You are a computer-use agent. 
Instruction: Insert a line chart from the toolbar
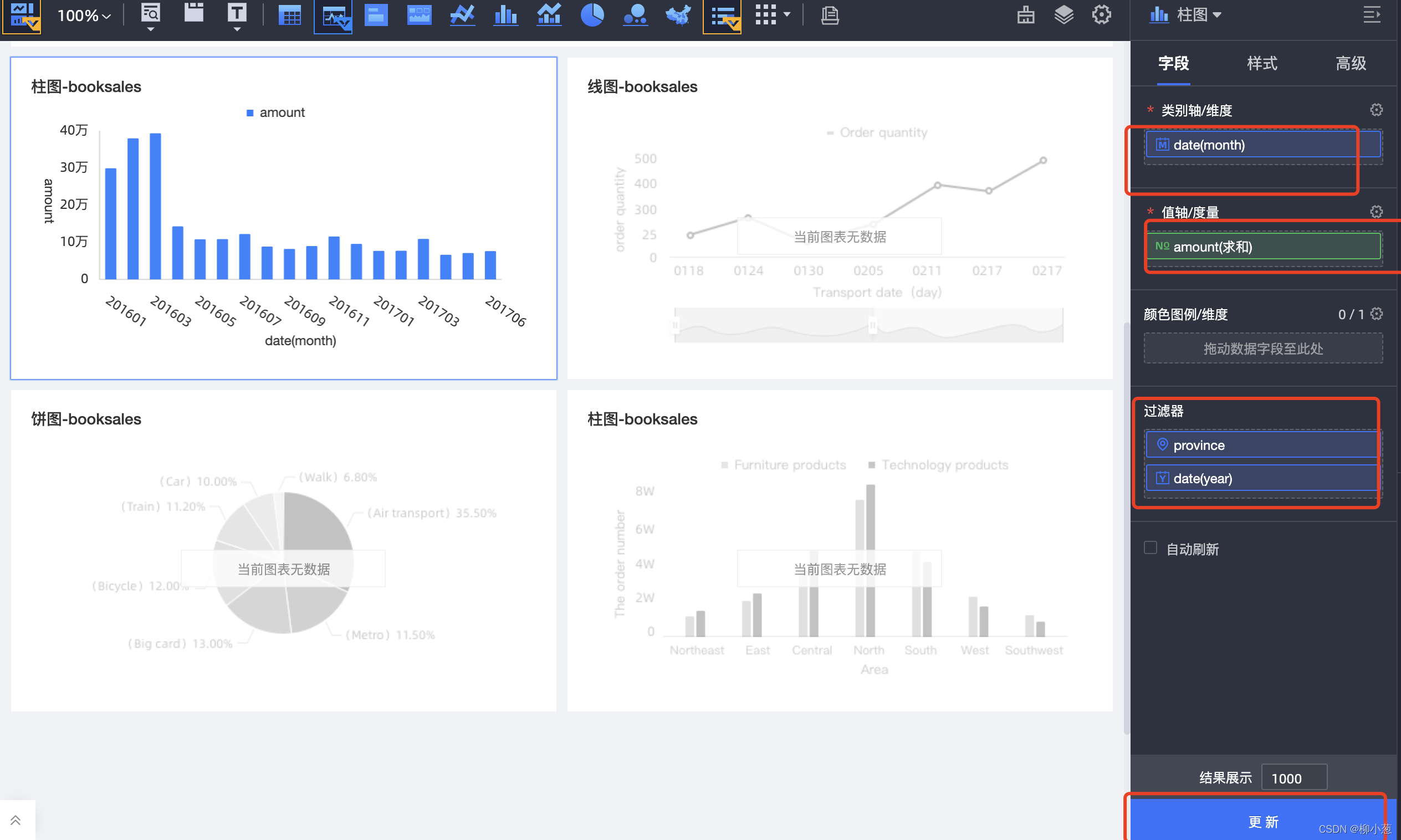click(x=462, y=16)
